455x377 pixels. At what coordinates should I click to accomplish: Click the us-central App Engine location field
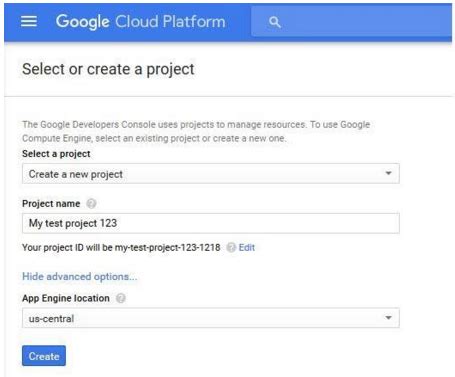pyautogui.click(x=211, y=318)
